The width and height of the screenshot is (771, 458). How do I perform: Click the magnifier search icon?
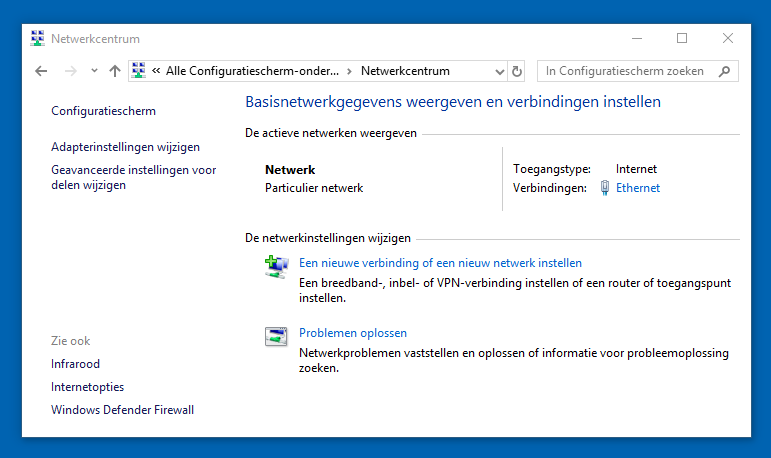tap(724, 71)
